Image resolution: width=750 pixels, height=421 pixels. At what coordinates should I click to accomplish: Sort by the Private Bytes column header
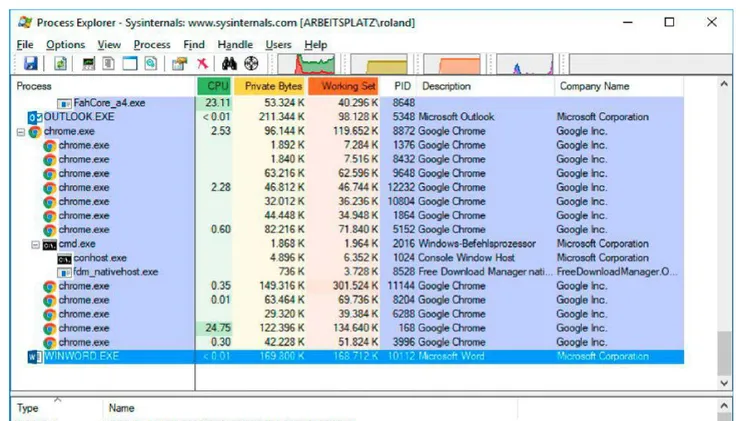click(270, 86)
